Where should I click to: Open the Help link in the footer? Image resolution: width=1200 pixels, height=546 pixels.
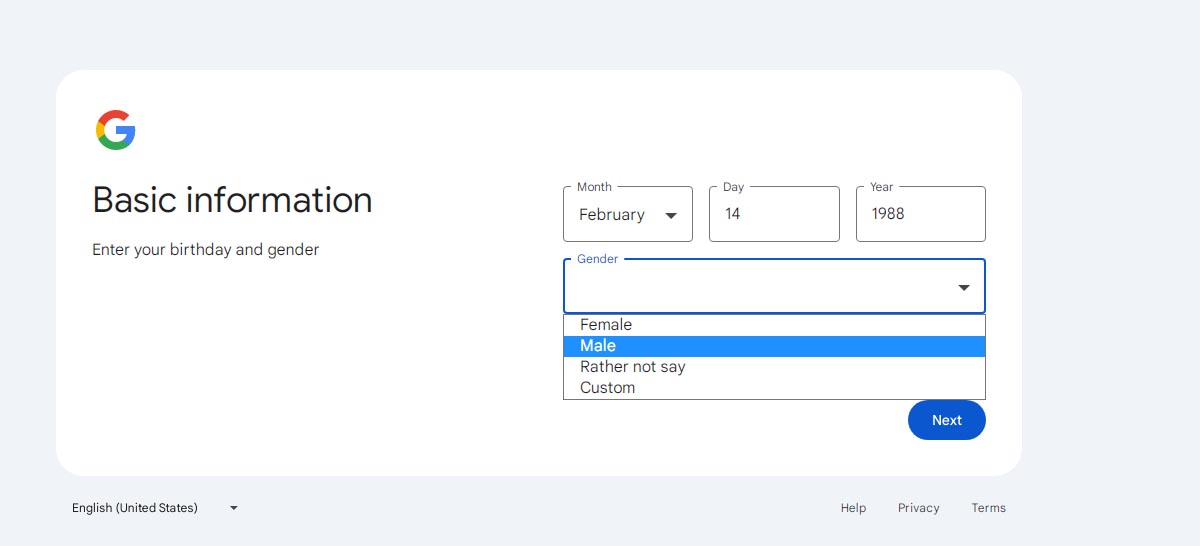[x=853, y=508]
